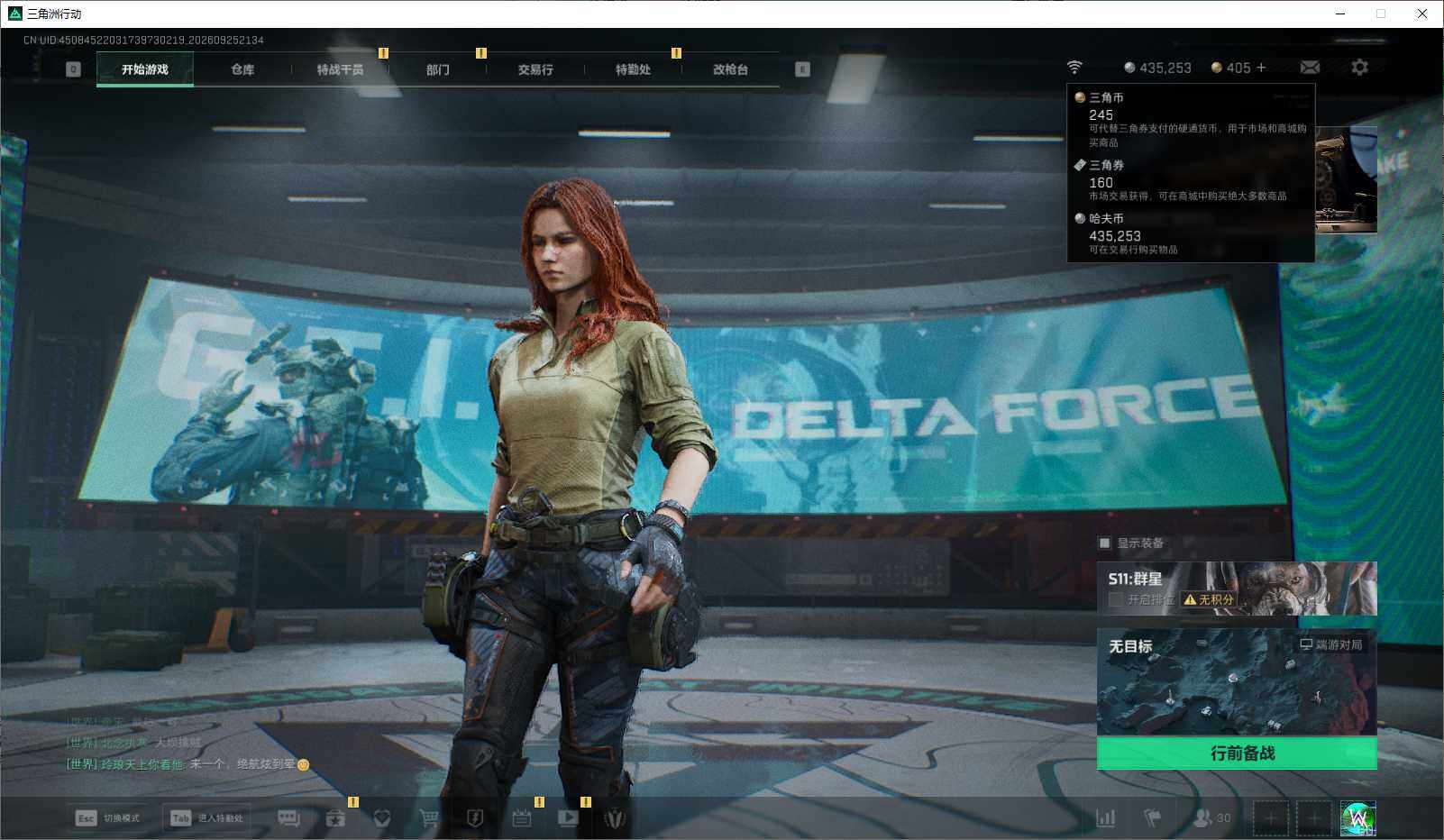Click the Q key tab navigation icon
This screenshot has height=840, width=1444.
(x=74, y=69)
